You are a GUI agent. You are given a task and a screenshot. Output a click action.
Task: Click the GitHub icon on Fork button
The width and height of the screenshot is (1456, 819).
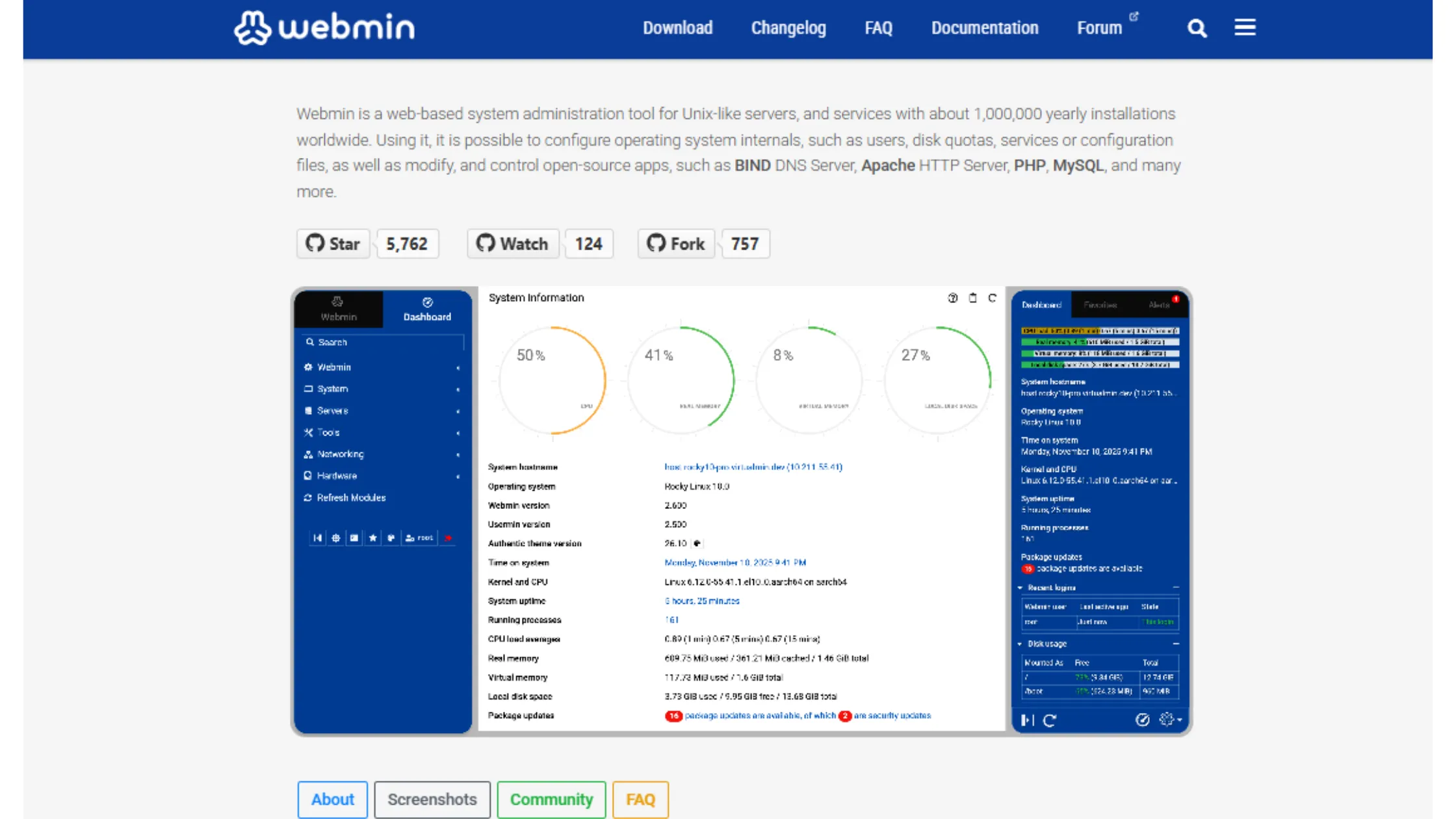[x=656, y=243]
